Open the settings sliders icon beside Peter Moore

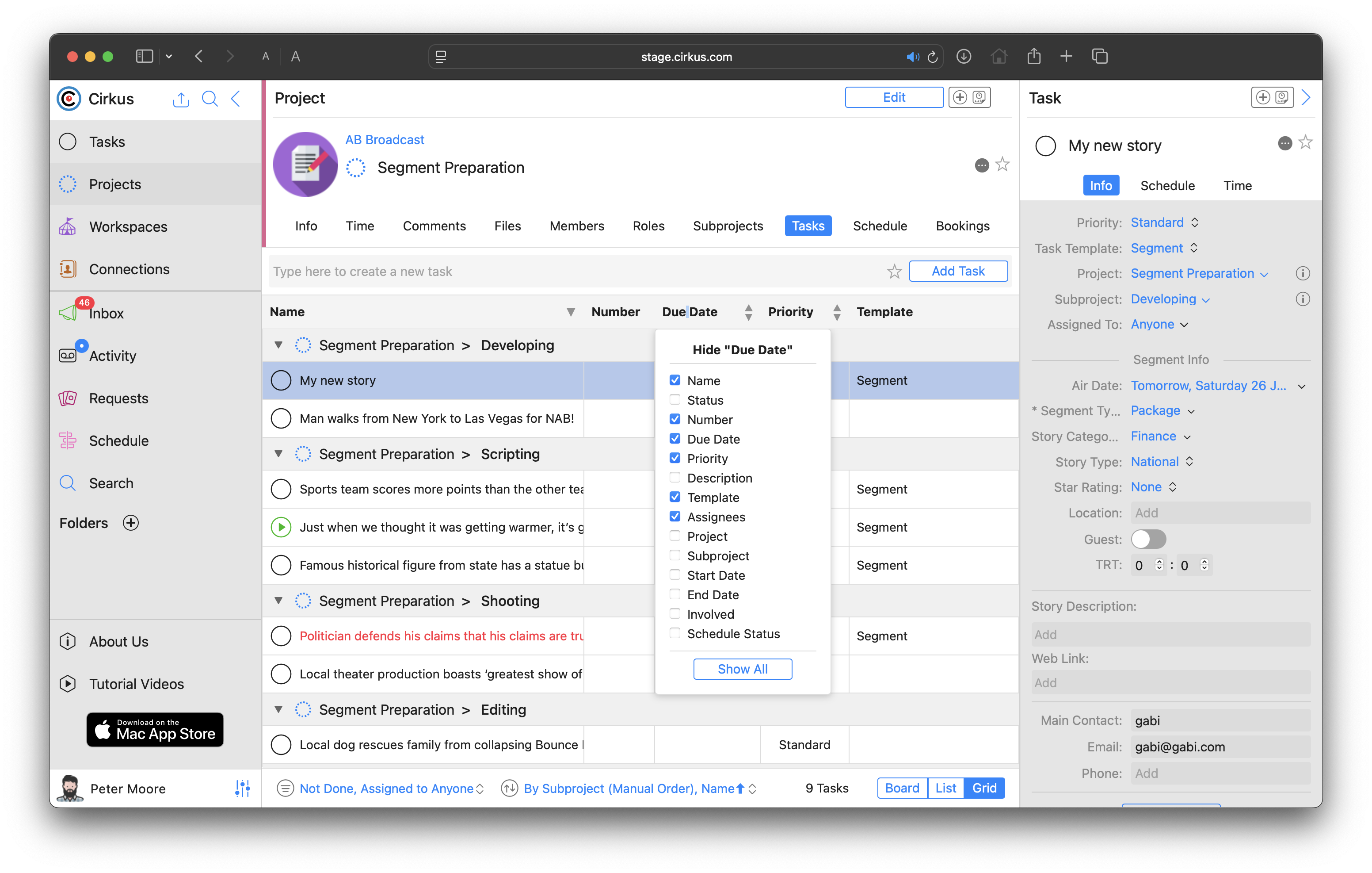243,788
